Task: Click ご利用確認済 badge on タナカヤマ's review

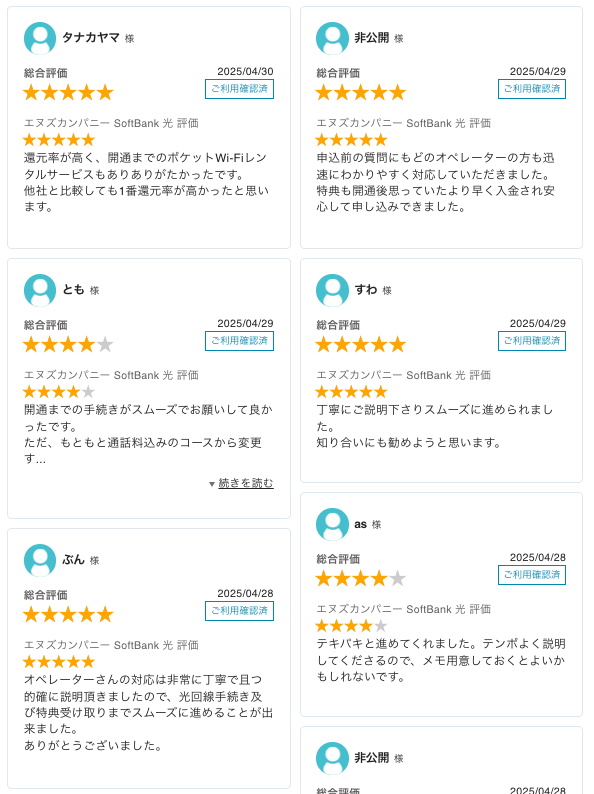Action: (x=240, y=89)
